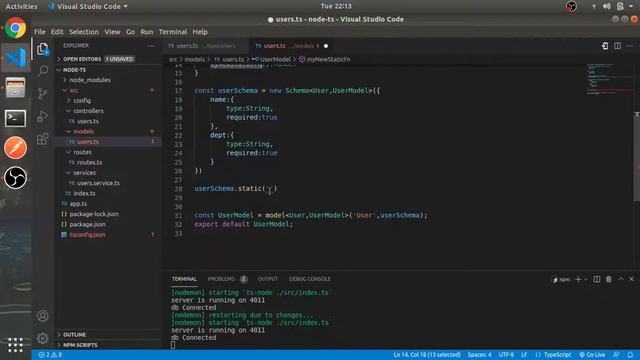Open the Run and Debug view
Screen dimensions: 640x360
[42, 116]
